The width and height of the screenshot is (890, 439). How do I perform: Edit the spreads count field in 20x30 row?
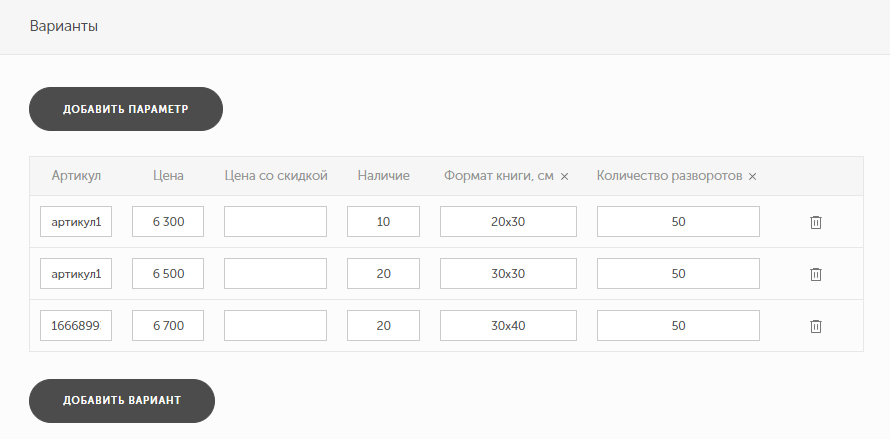678,221
